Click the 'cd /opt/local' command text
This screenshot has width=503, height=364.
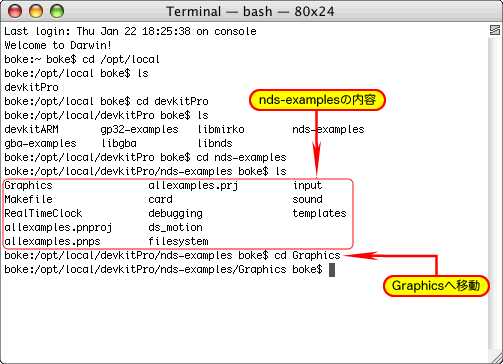(x=121, y=59)
